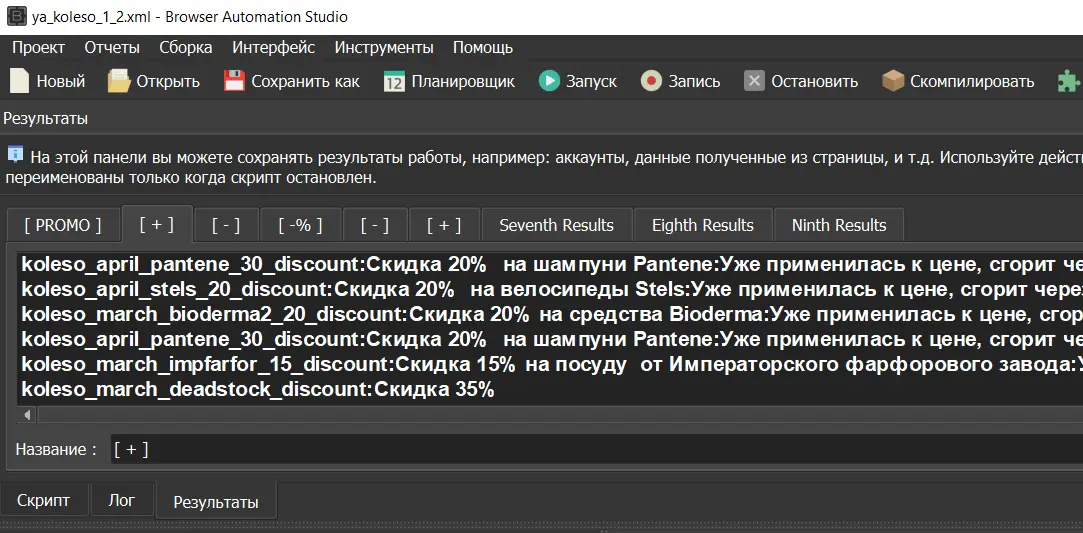
Task: Click the green Run play icon
Action: (x=549, y=81)
